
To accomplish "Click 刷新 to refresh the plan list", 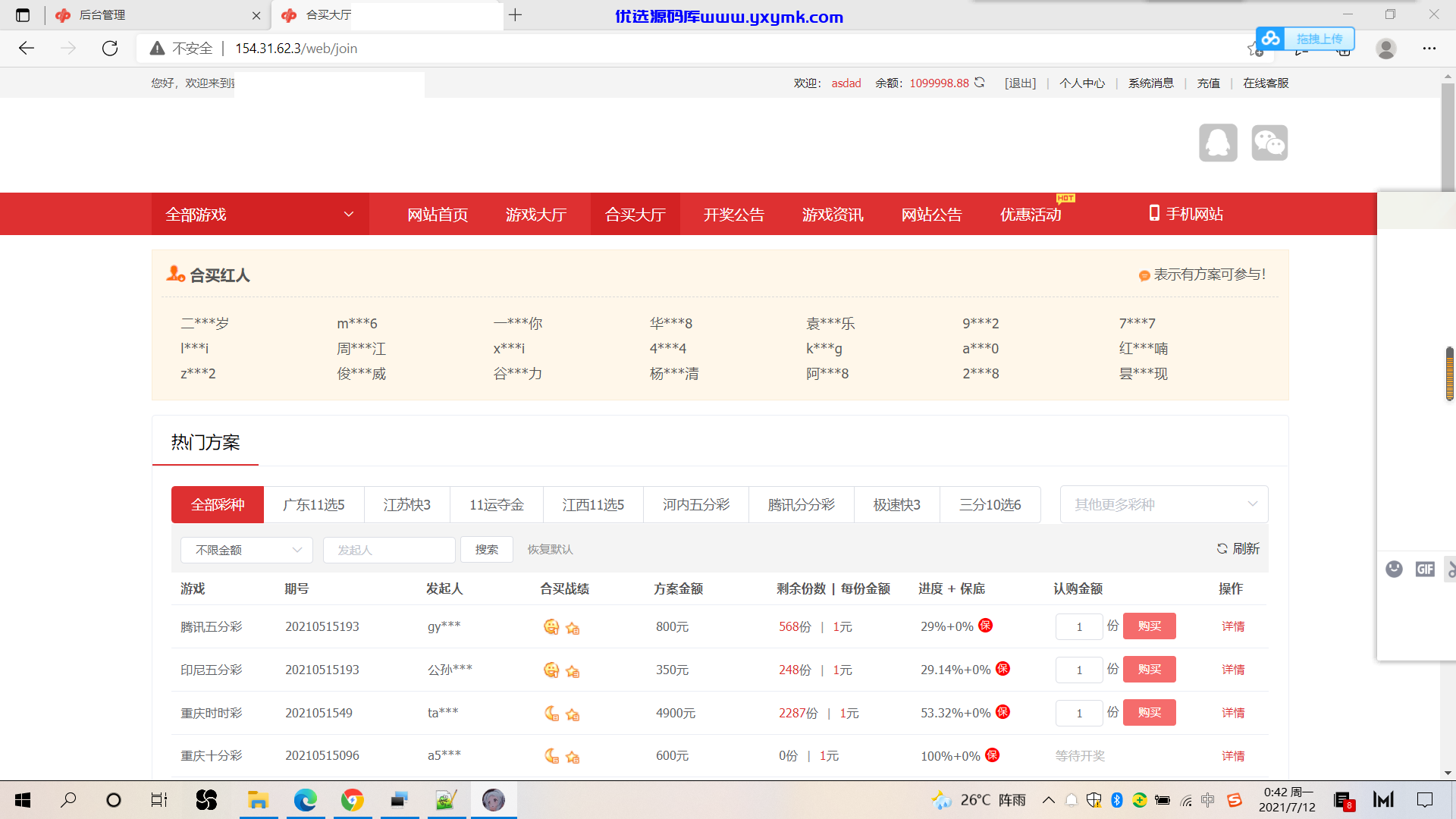I will 1238,548.
